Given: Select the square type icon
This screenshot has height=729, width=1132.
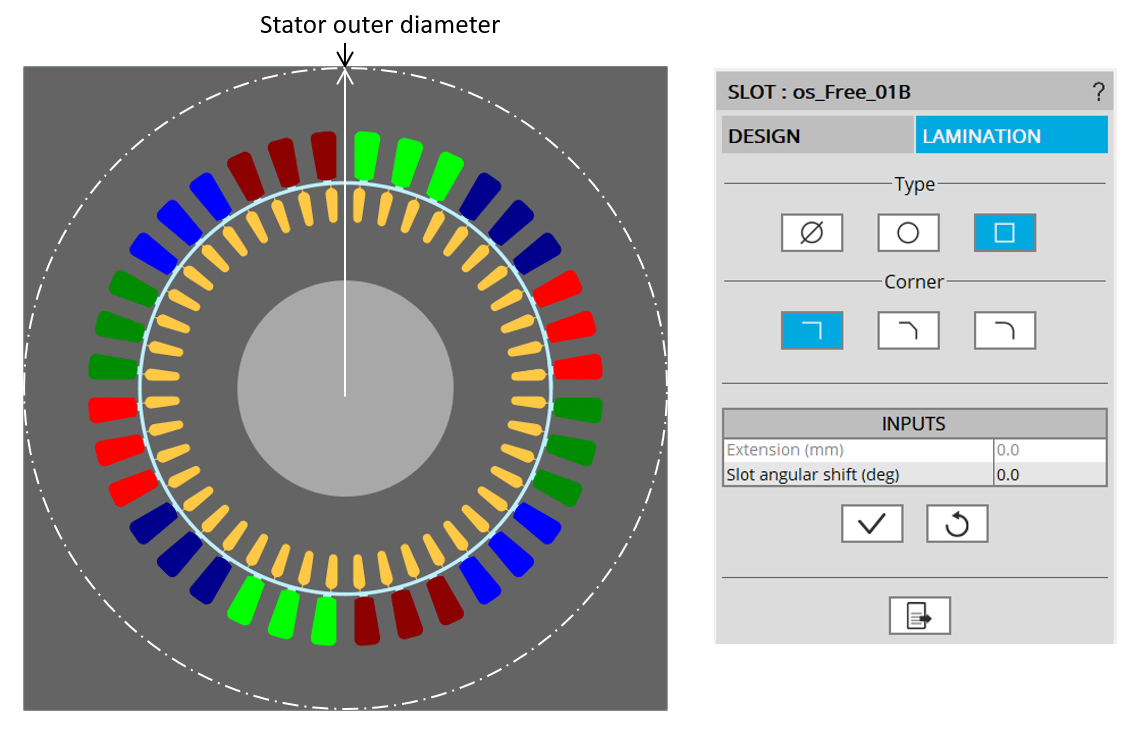Looking at the screenshot, I should click(1004, 233).
